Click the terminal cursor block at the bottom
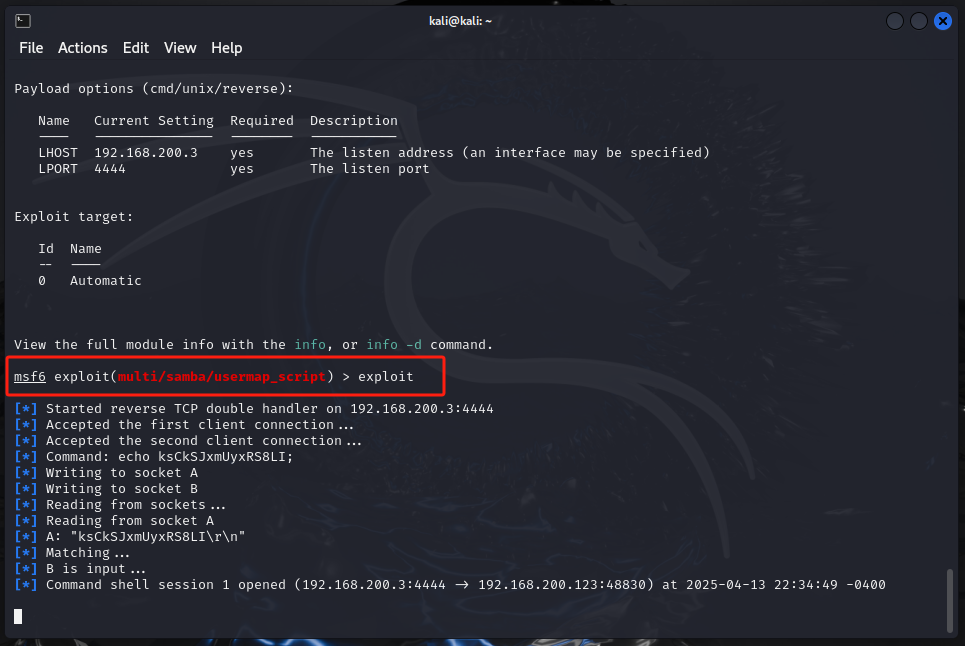Image resolution: width=965 pixels, height=646 pixels. (x=18, y=616)
